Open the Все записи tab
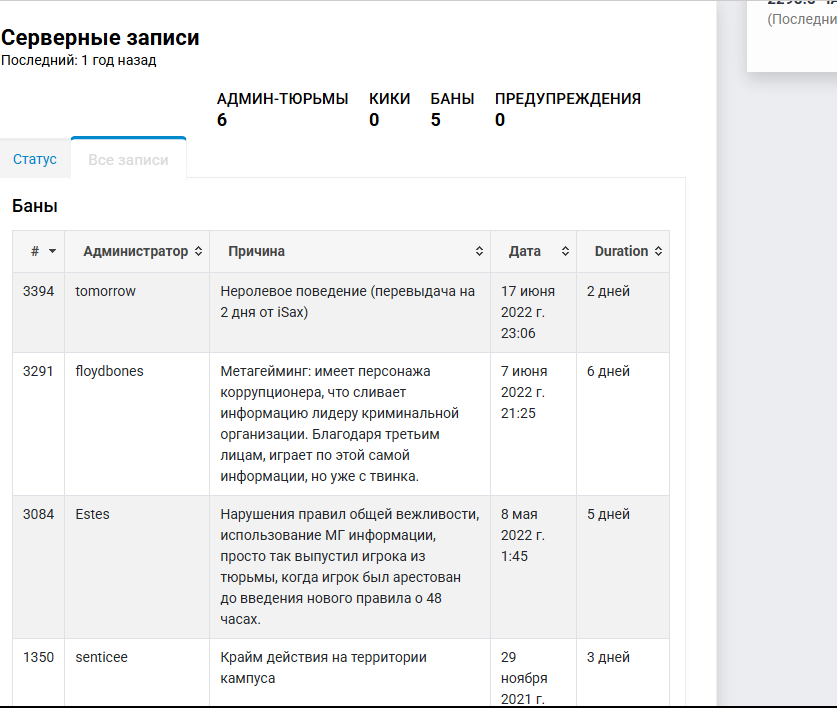This screenshot has width=837, height=708. click(128, 159)
